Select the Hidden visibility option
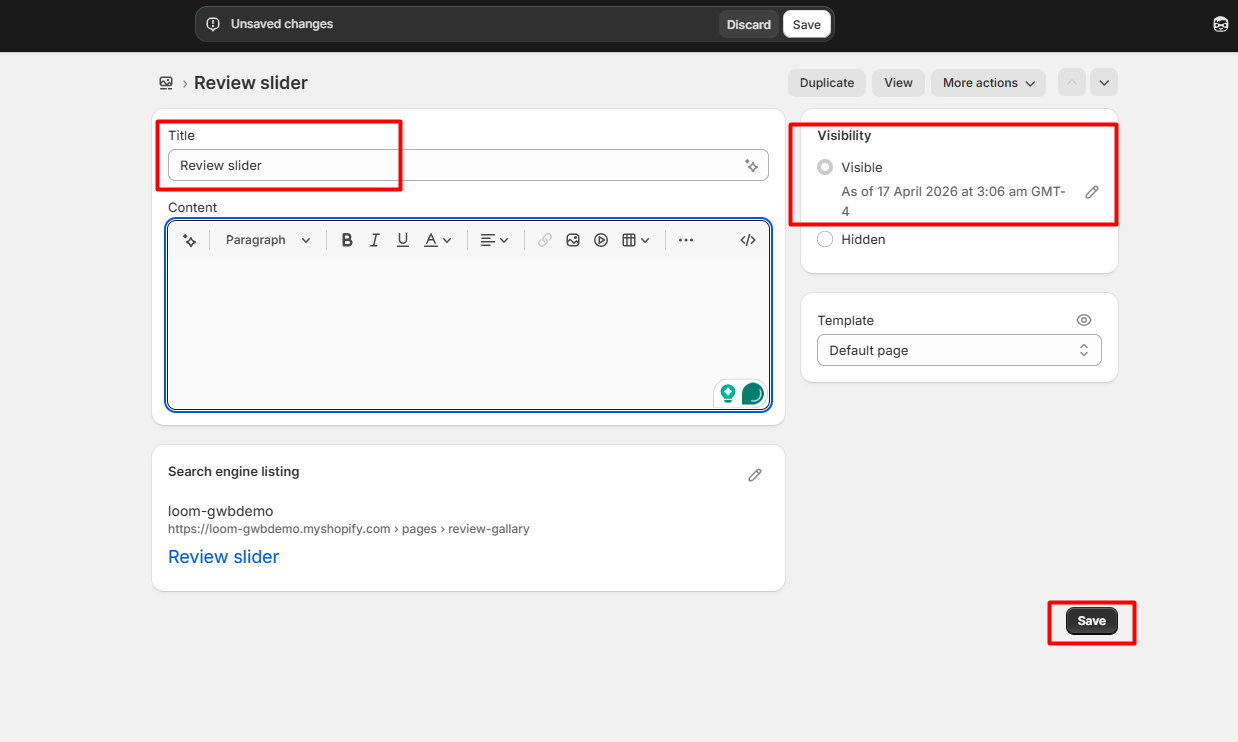 tap(825, 239)
